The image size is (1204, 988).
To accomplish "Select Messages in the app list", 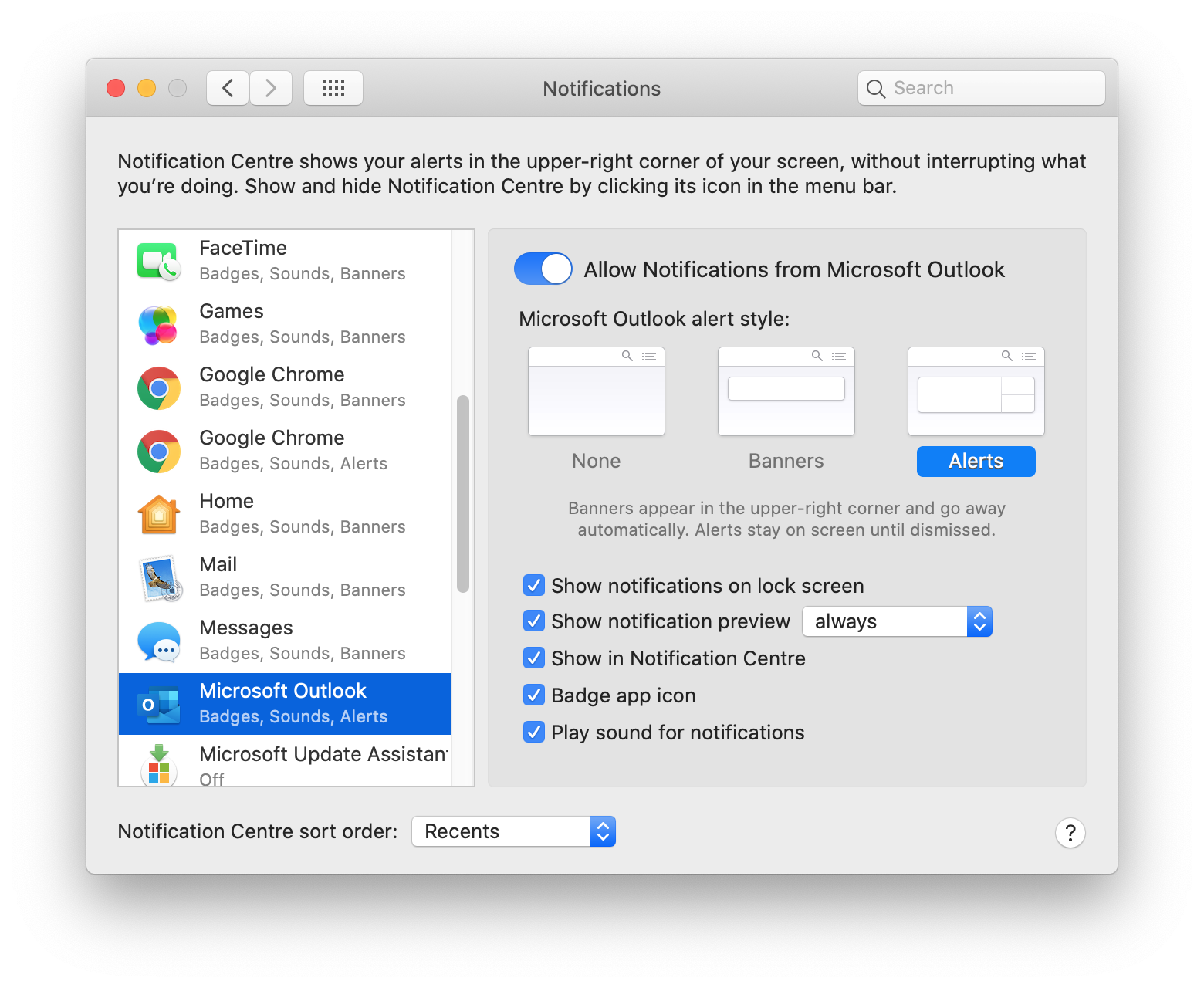I will point(285,641).
